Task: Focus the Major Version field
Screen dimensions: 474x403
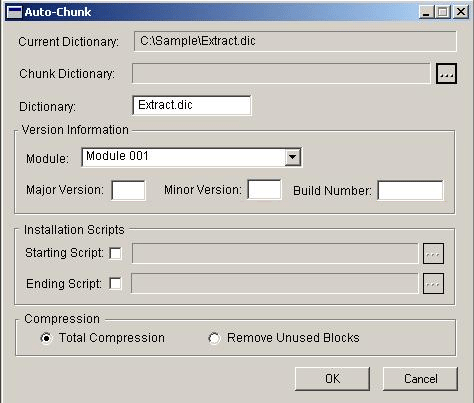Action: tap(128, 190)
